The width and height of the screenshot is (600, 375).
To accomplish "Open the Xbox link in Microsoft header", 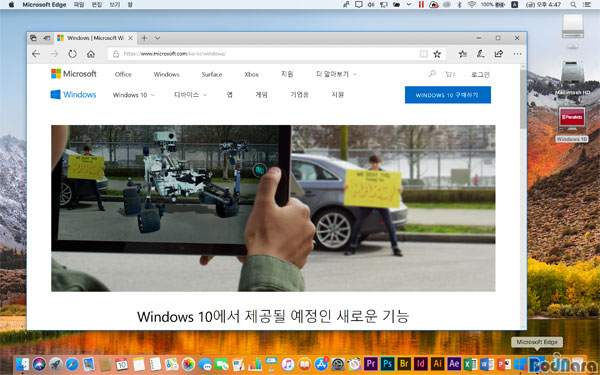I will coord(251,74).
